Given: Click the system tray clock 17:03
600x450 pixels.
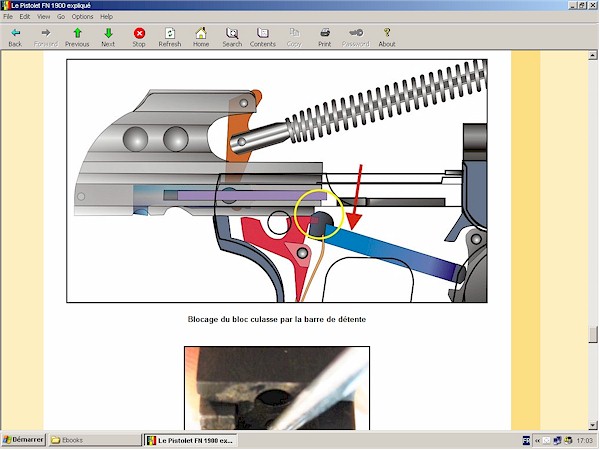Looking at the screenshot, I should 584,440.
